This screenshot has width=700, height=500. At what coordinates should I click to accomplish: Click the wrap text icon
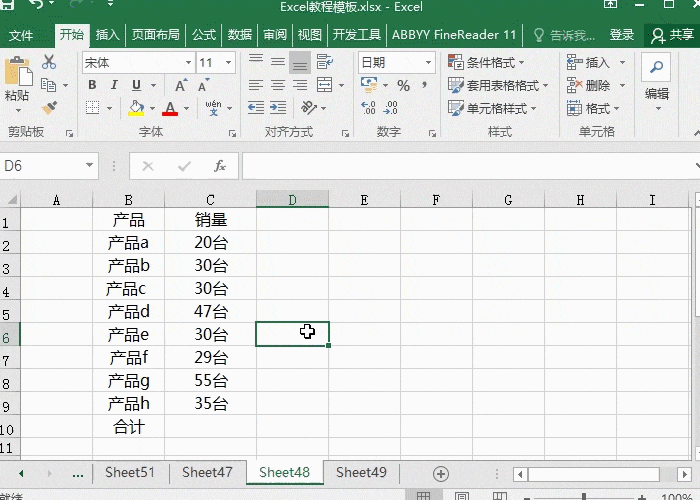pos(323,62)
